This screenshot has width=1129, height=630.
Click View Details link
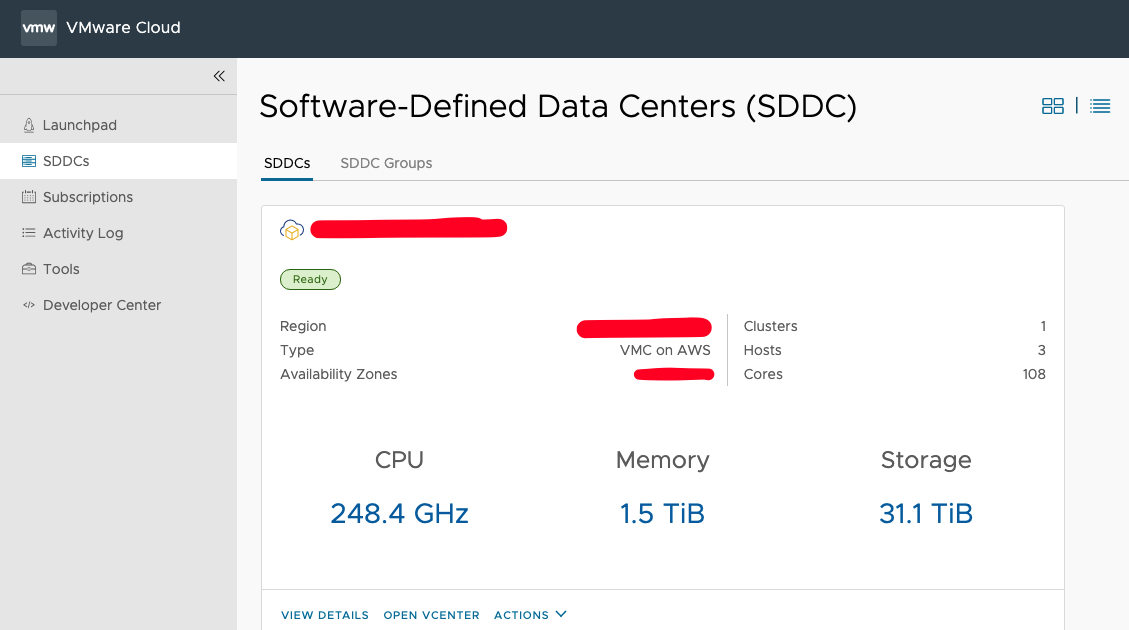point(325,615)
